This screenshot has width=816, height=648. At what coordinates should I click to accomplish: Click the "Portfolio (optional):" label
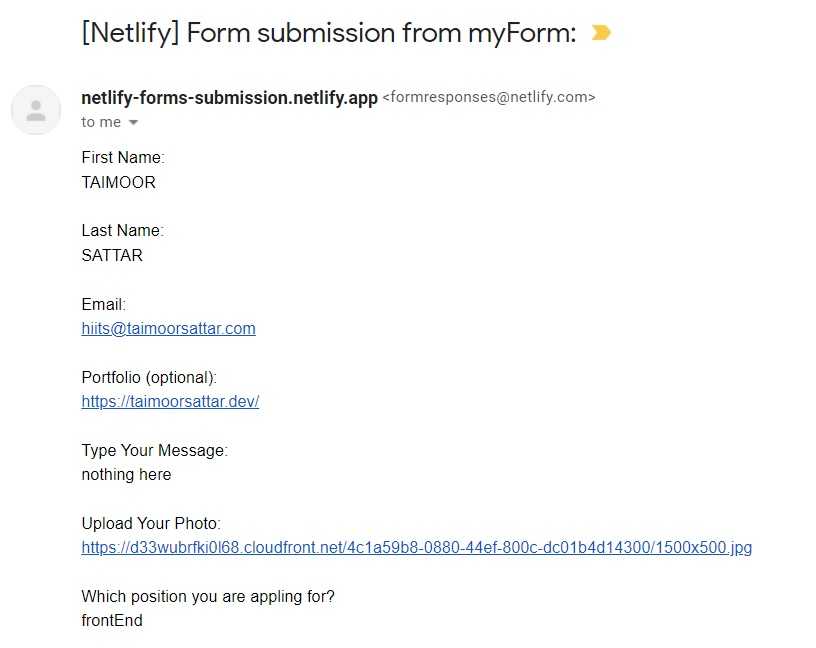[x=149, y=377]
